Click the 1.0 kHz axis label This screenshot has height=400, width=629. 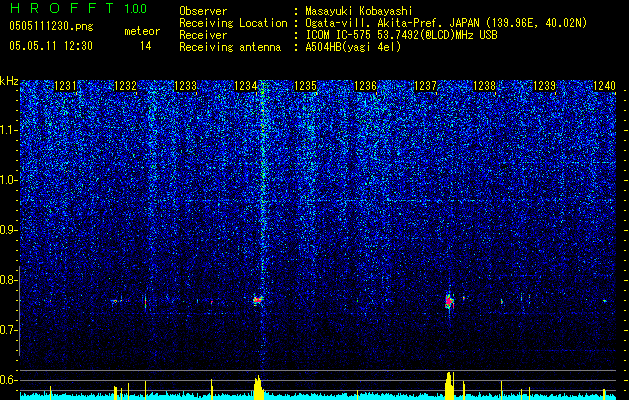[9, 180]
